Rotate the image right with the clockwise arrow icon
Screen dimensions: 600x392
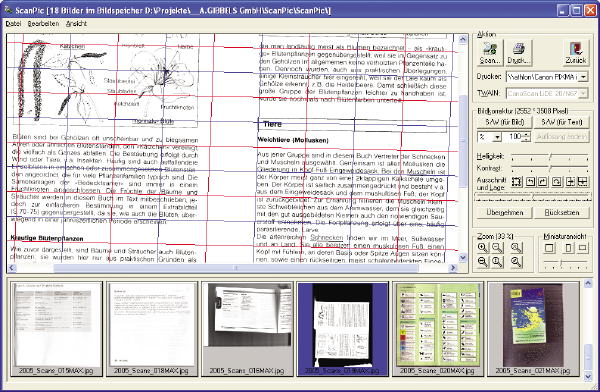pyautogui.click(x=543, y=182)
